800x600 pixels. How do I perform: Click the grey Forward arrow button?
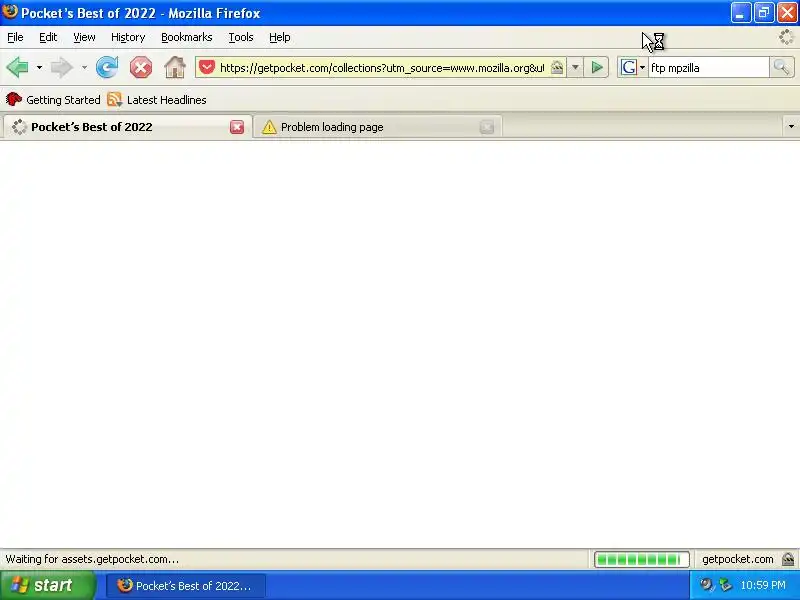pos(62,67)
